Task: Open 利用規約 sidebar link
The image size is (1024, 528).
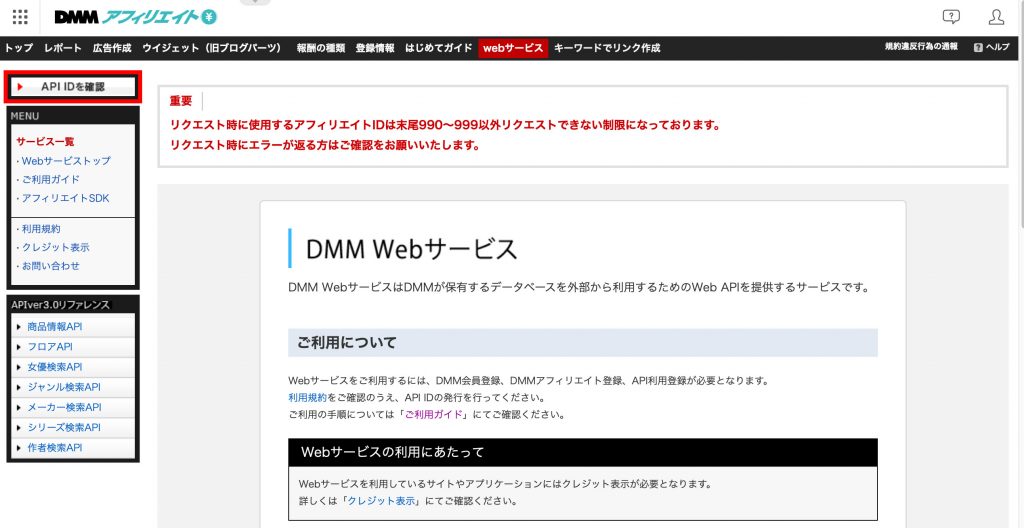Action: [41, 229]
